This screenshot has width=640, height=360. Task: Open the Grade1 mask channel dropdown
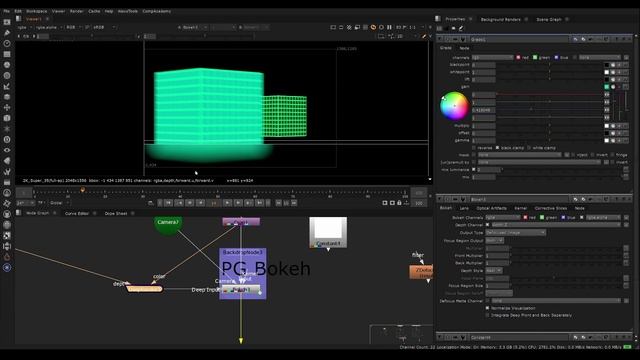click(520, 155)
